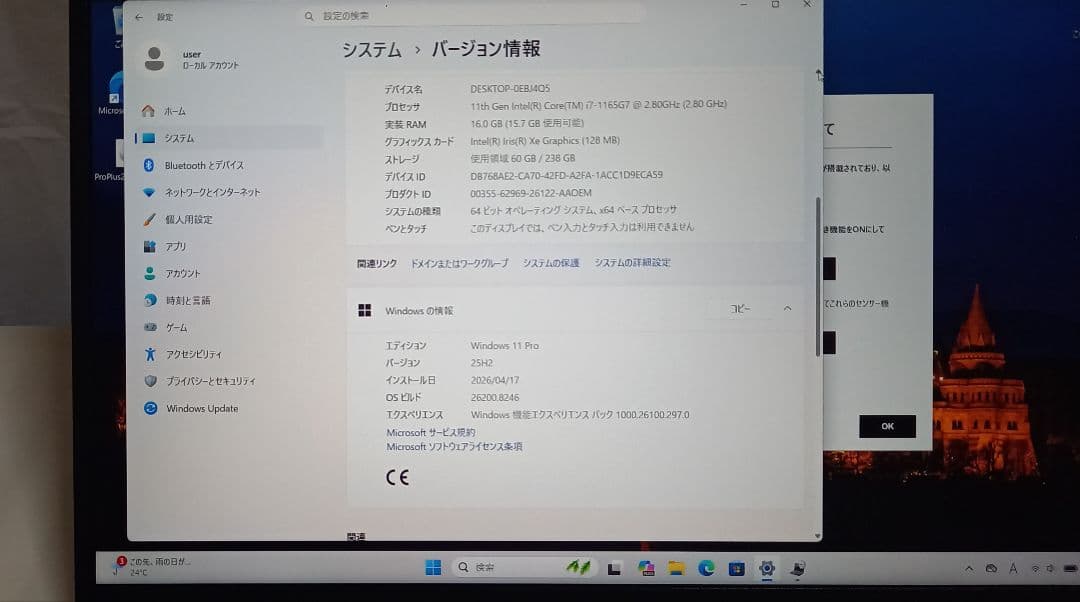Open Task View on the taskbar

tap(614, 568)
